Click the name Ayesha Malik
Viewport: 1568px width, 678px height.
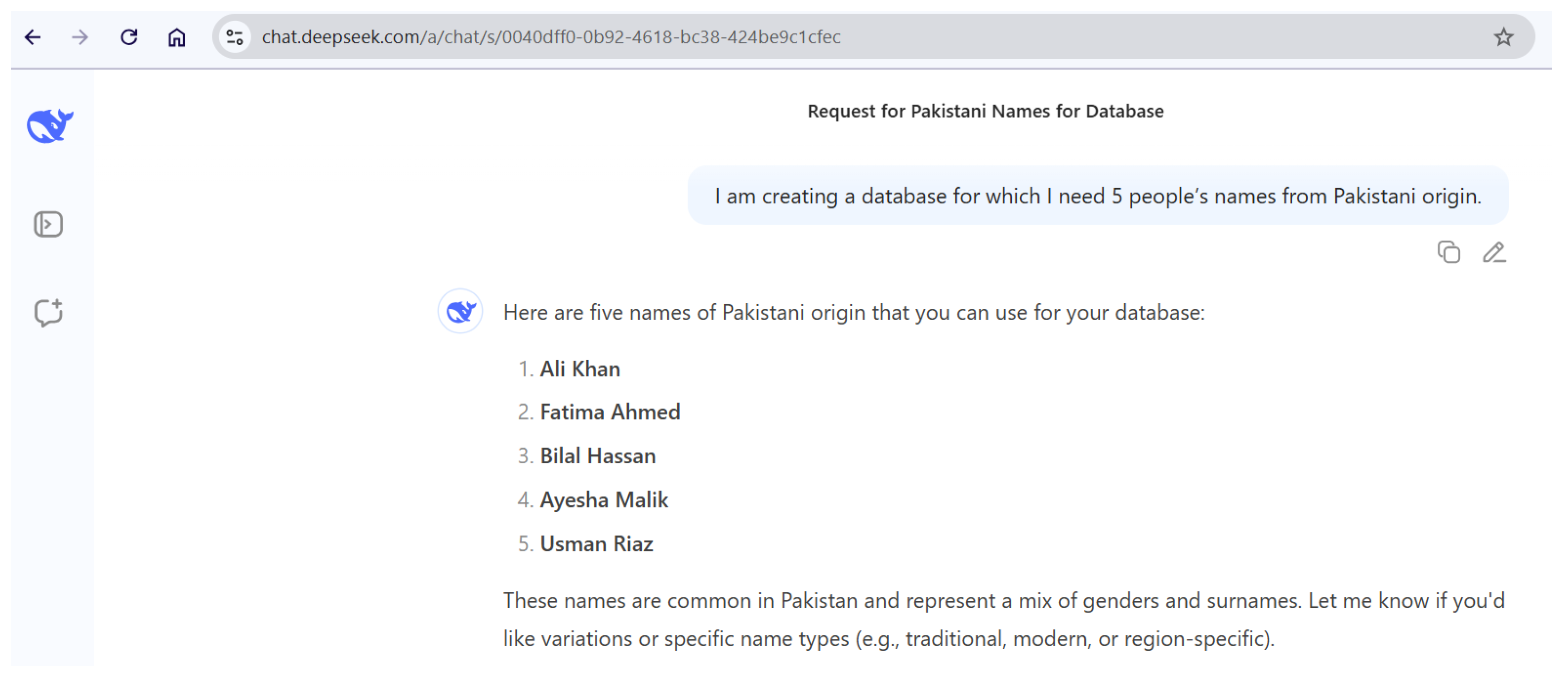click(604, 500)
